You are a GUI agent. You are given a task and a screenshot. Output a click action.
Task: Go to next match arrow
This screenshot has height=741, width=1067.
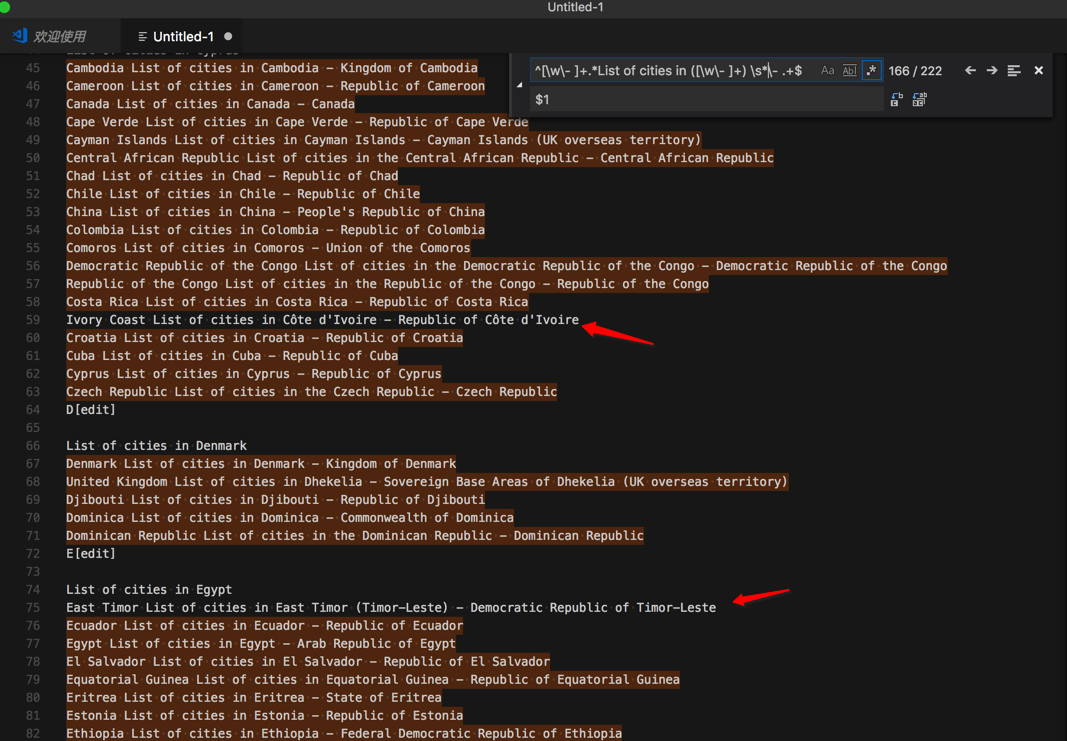[x=992, y=70]
